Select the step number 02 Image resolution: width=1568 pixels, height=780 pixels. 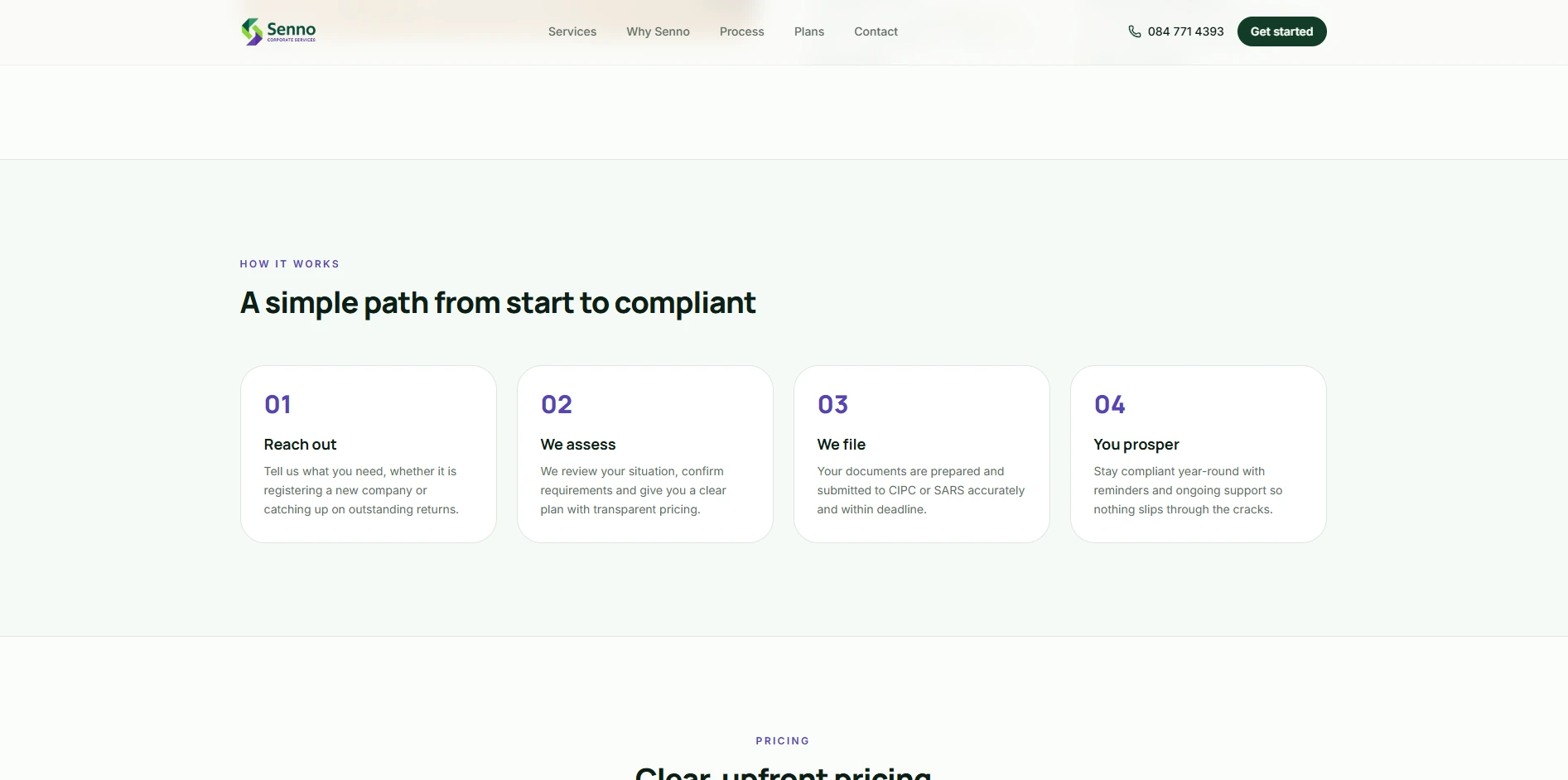point(557,404)
